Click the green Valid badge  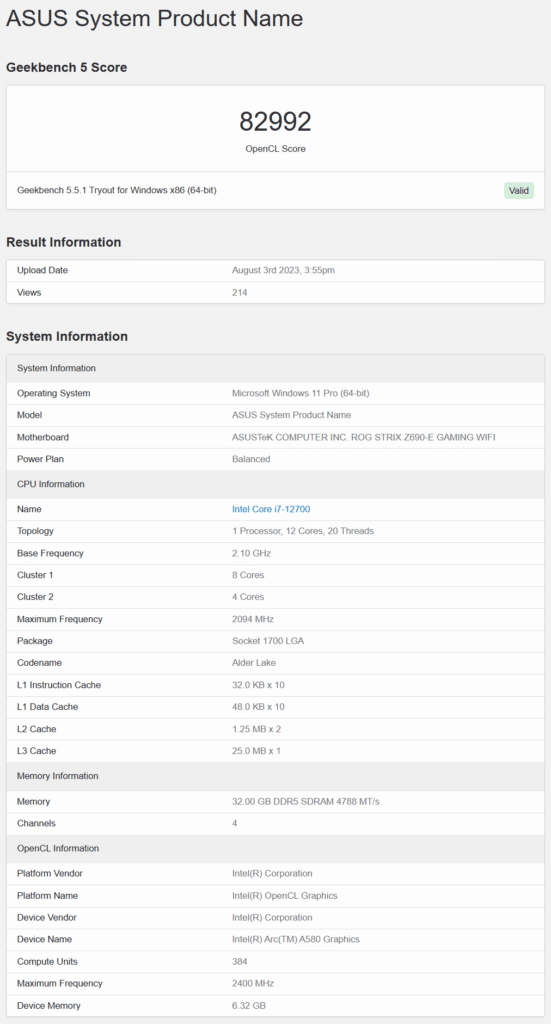(519, 191)
